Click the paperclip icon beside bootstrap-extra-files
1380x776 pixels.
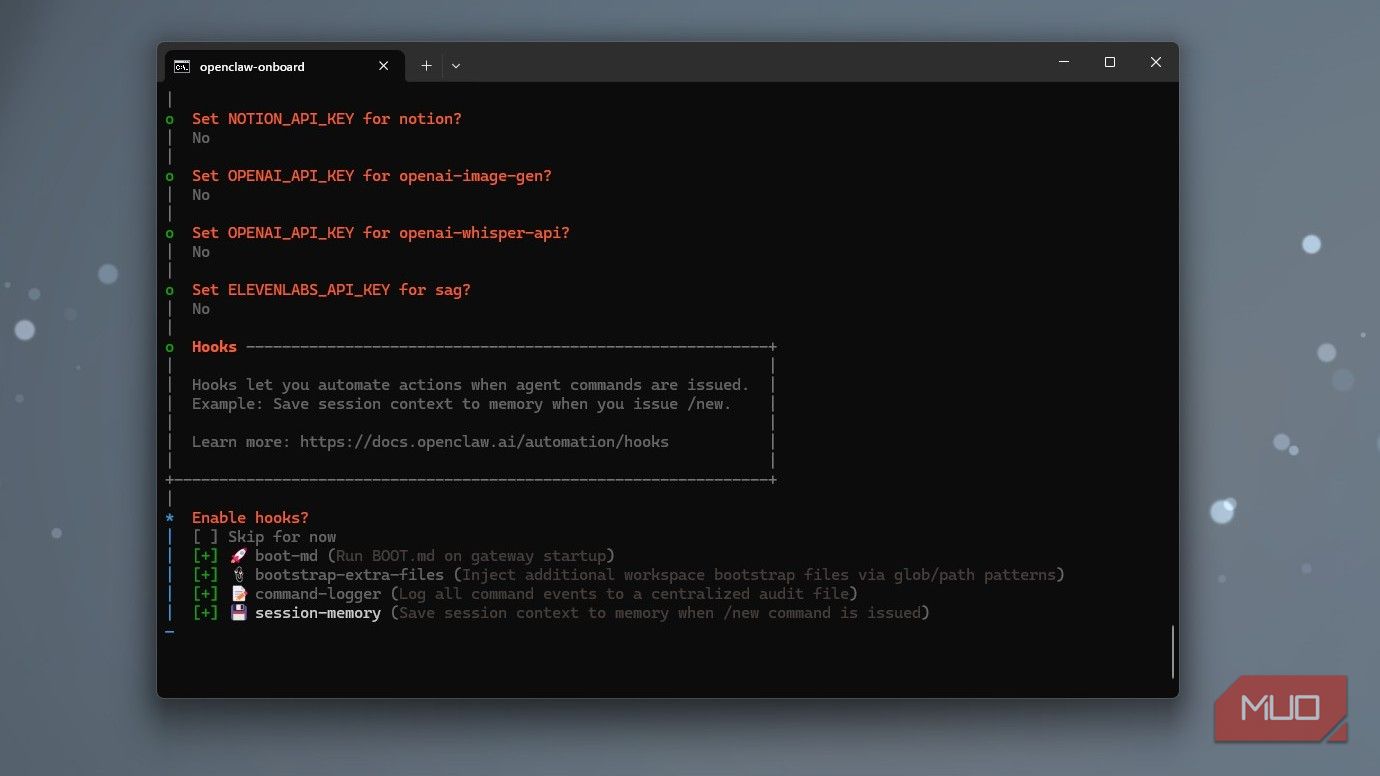click(x=238, y=575)
